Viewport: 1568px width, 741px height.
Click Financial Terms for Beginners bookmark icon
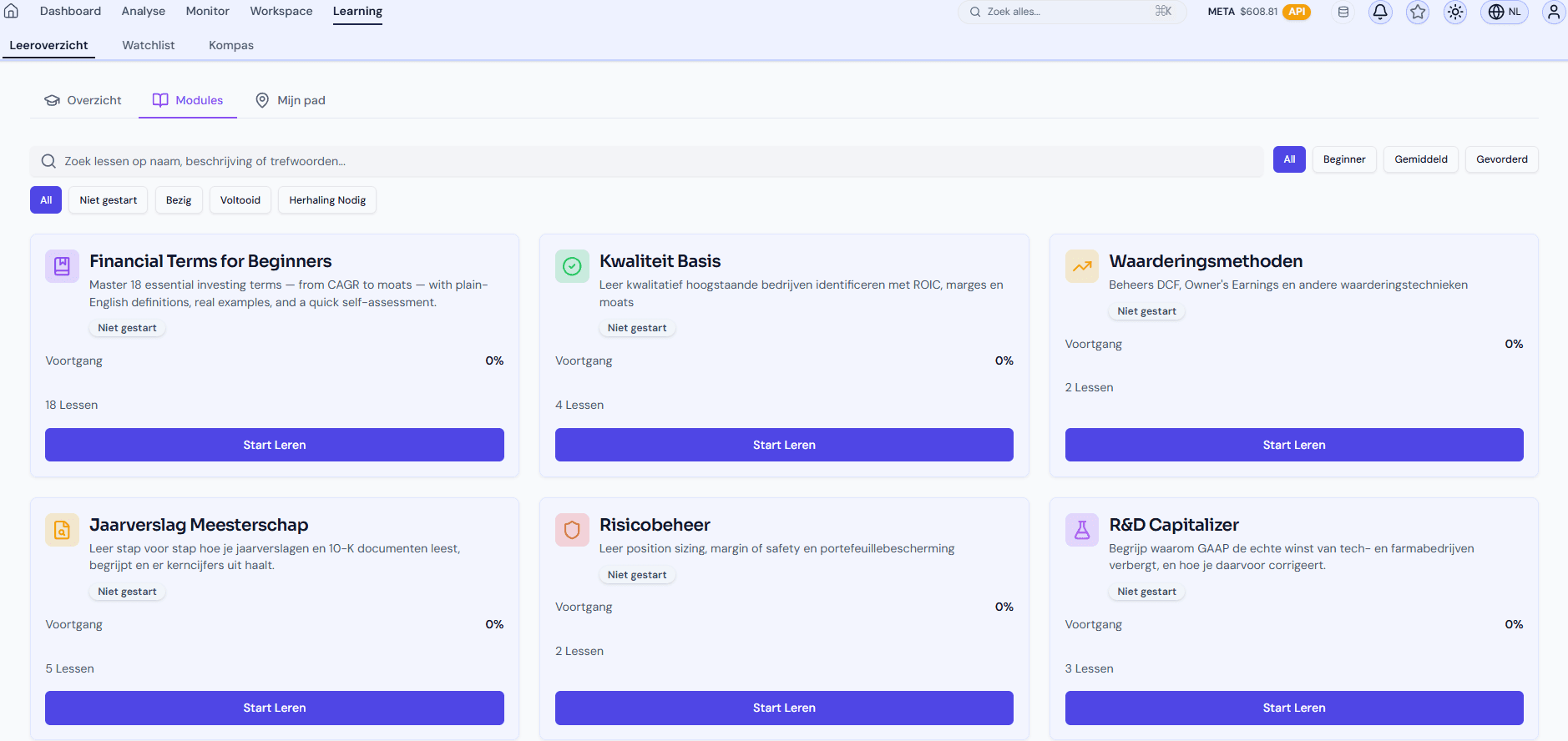click(x=62, y=266)
